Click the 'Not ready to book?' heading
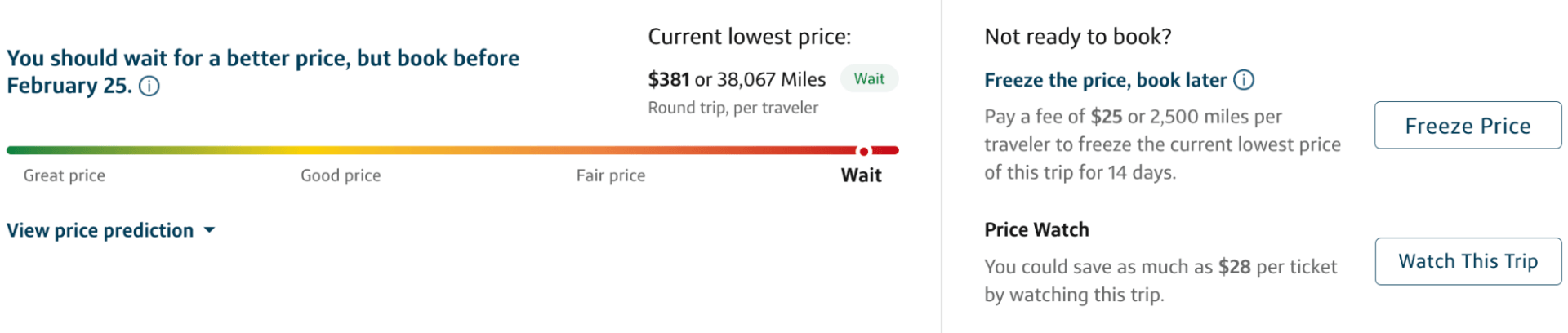The width and height of the screenshot is (1568, 333). (x=1078, y=37)
